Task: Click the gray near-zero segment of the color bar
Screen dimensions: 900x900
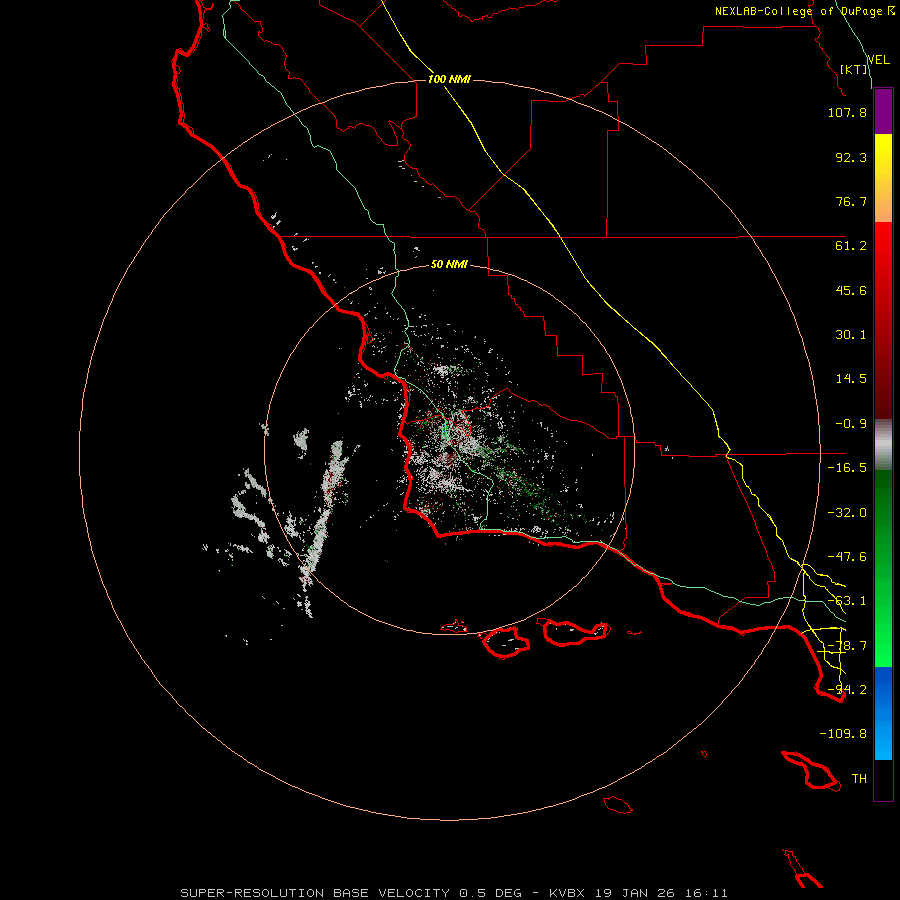Action: tap(883, 445)
